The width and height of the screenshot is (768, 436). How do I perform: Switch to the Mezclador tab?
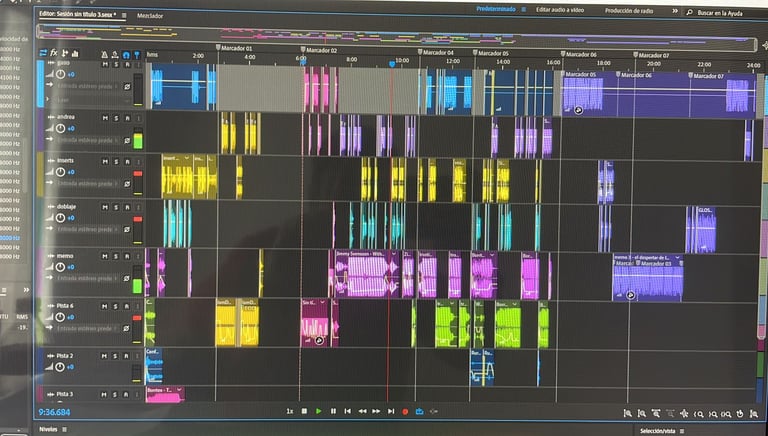[150, 16]
